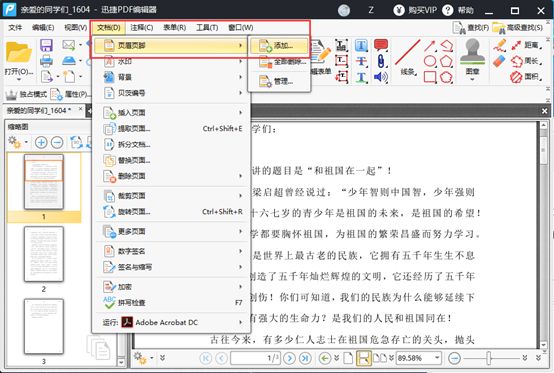
Task: Click the Save floppy disk icon
Action: point(46,46)
